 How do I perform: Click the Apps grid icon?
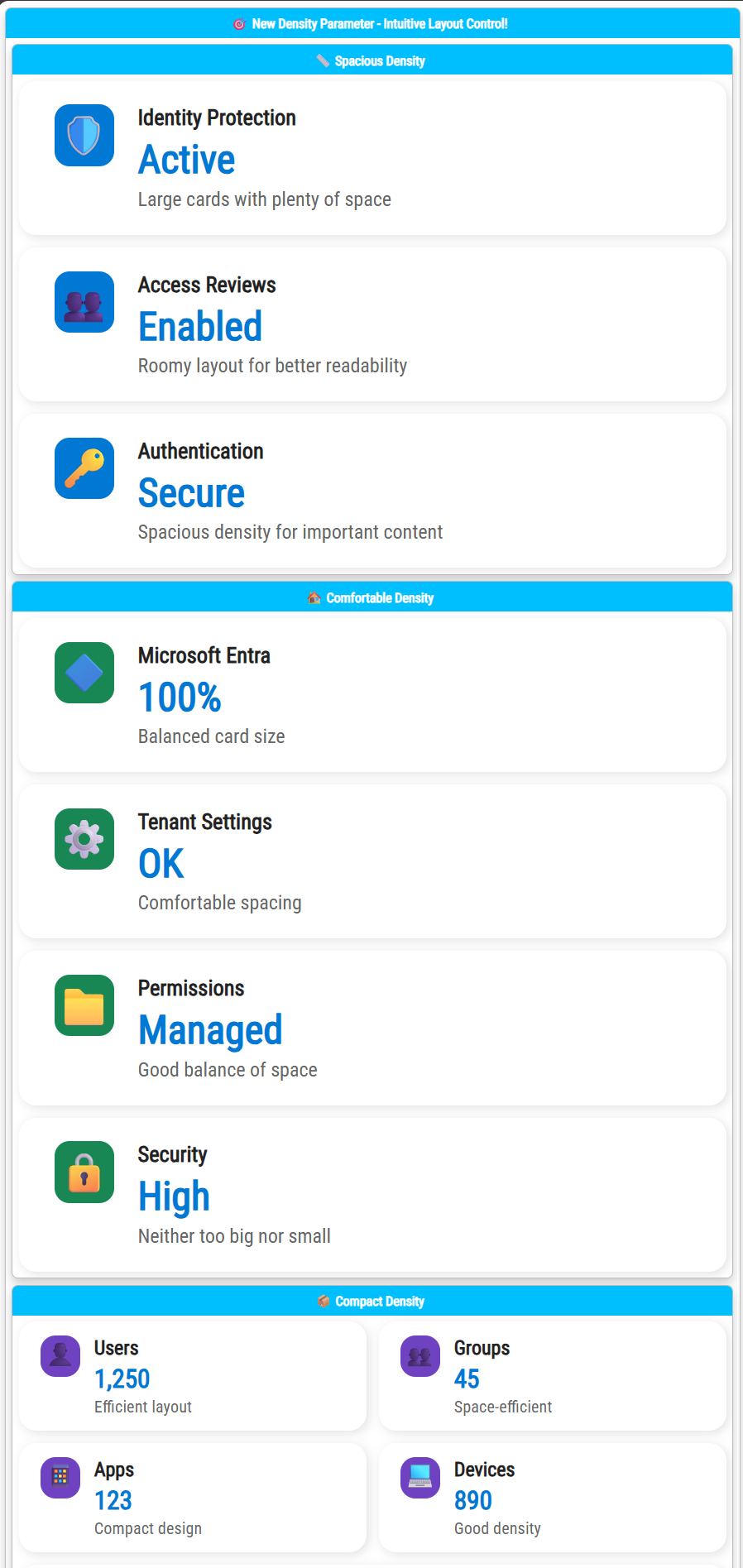tap(60, 1478)
